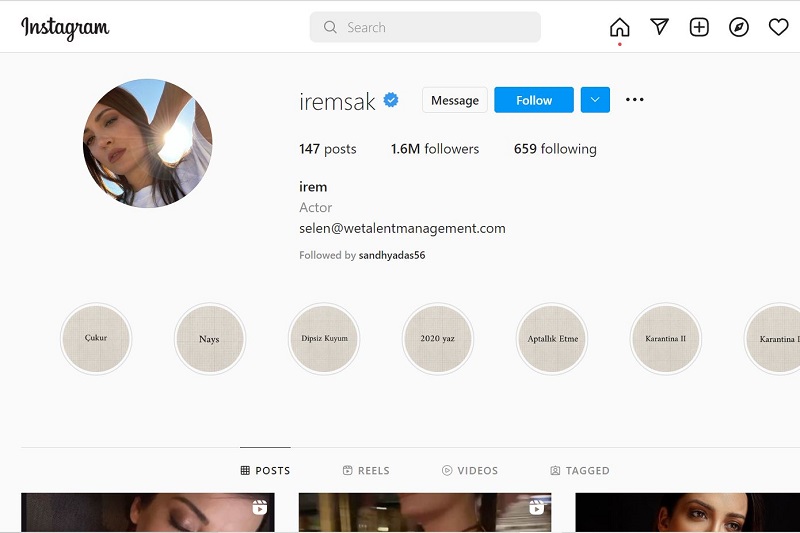Switch to the VIDEOS tab

pos(469,470)
